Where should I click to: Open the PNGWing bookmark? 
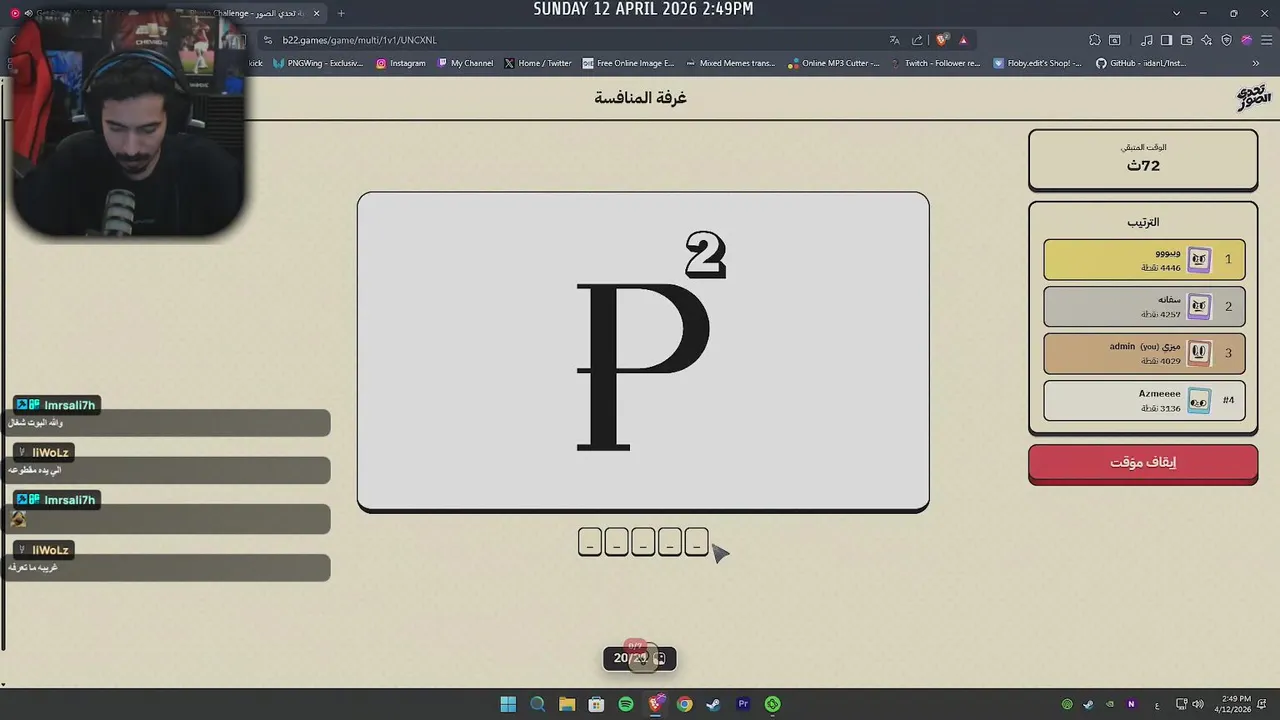click(318, 63)
